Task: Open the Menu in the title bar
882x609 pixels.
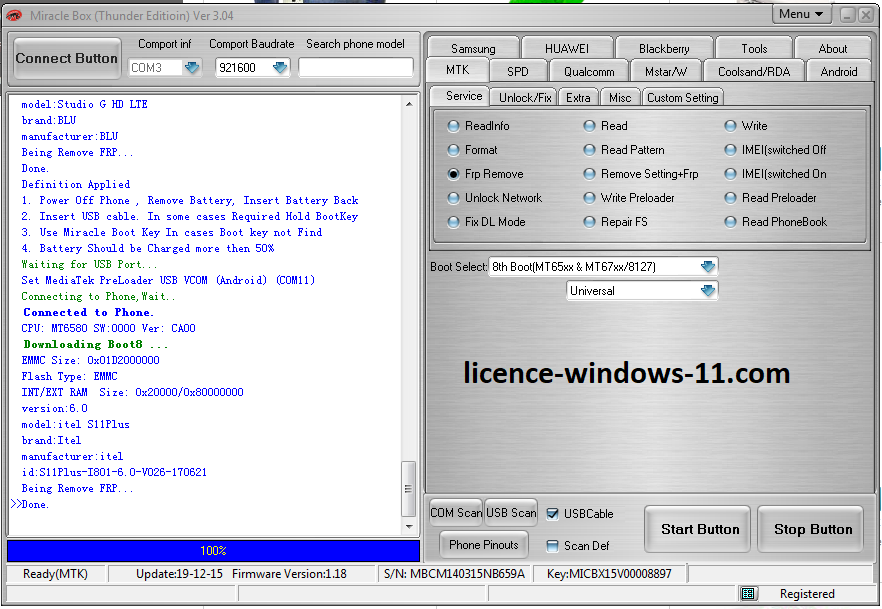Action: click(802, 14)
